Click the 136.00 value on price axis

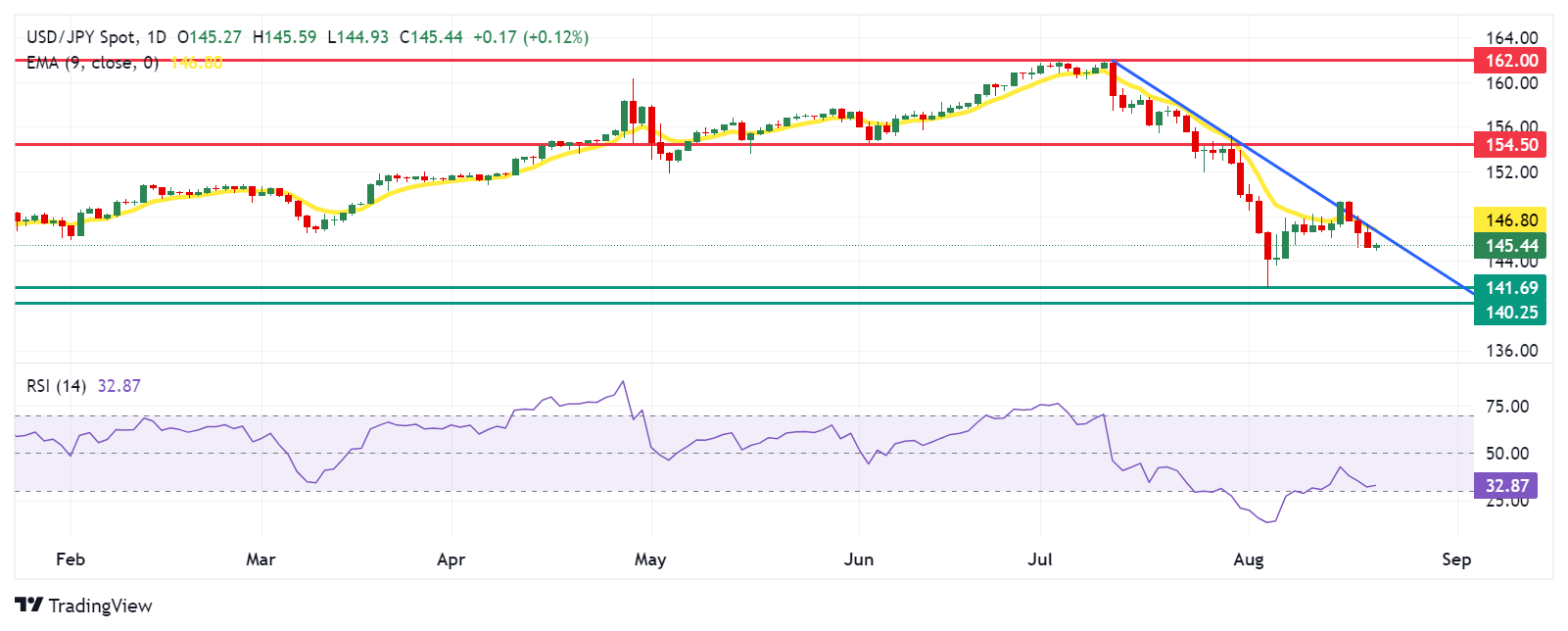(x=1511, y=351)
